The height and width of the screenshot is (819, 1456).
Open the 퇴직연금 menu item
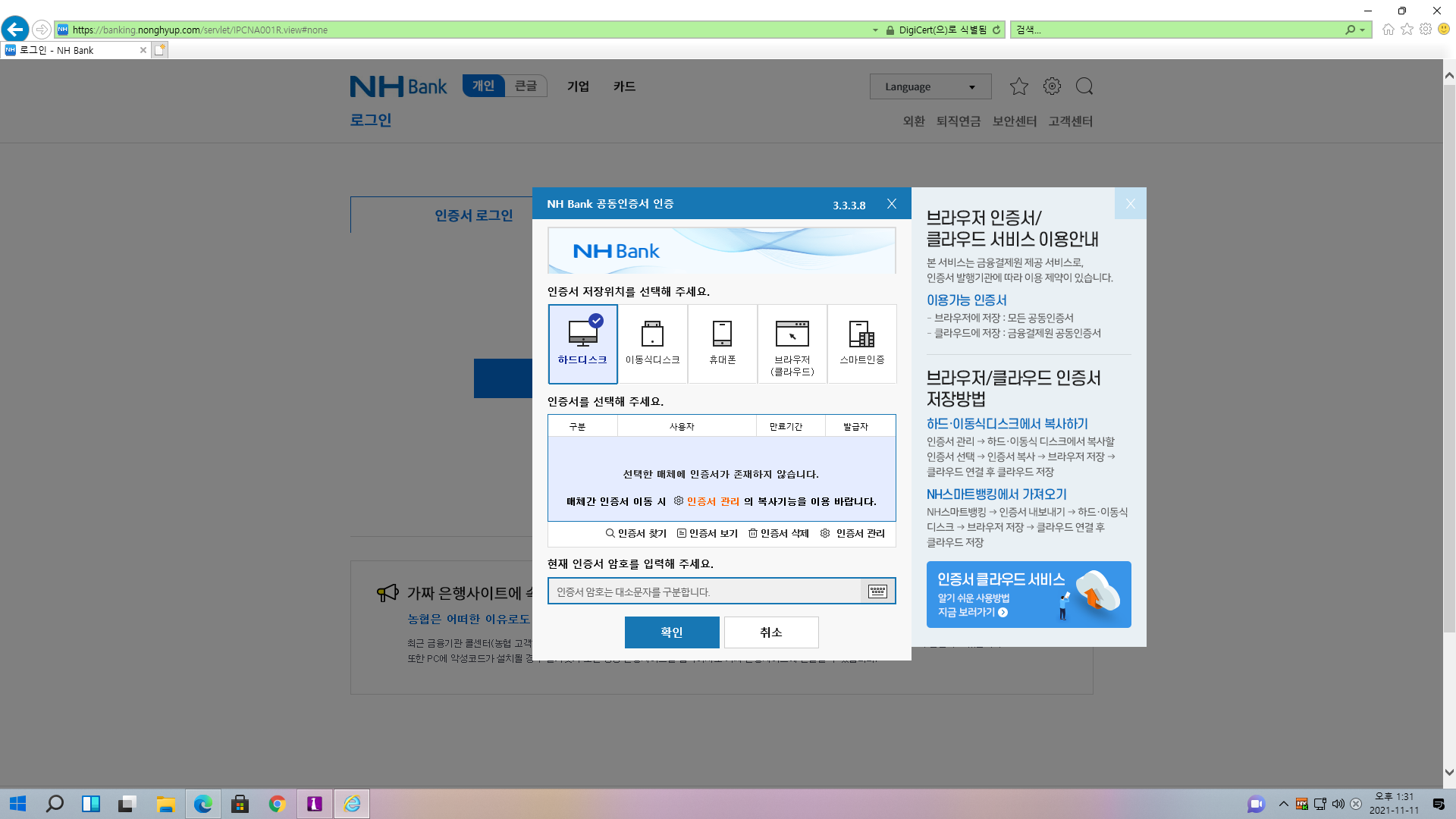pyautogui.click(x=958, y=121)
